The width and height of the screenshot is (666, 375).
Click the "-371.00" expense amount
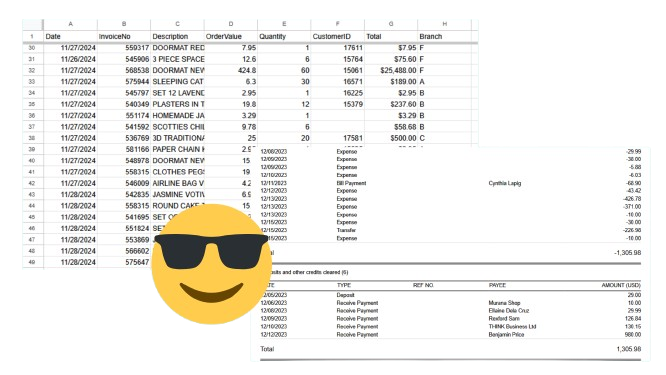632,207
